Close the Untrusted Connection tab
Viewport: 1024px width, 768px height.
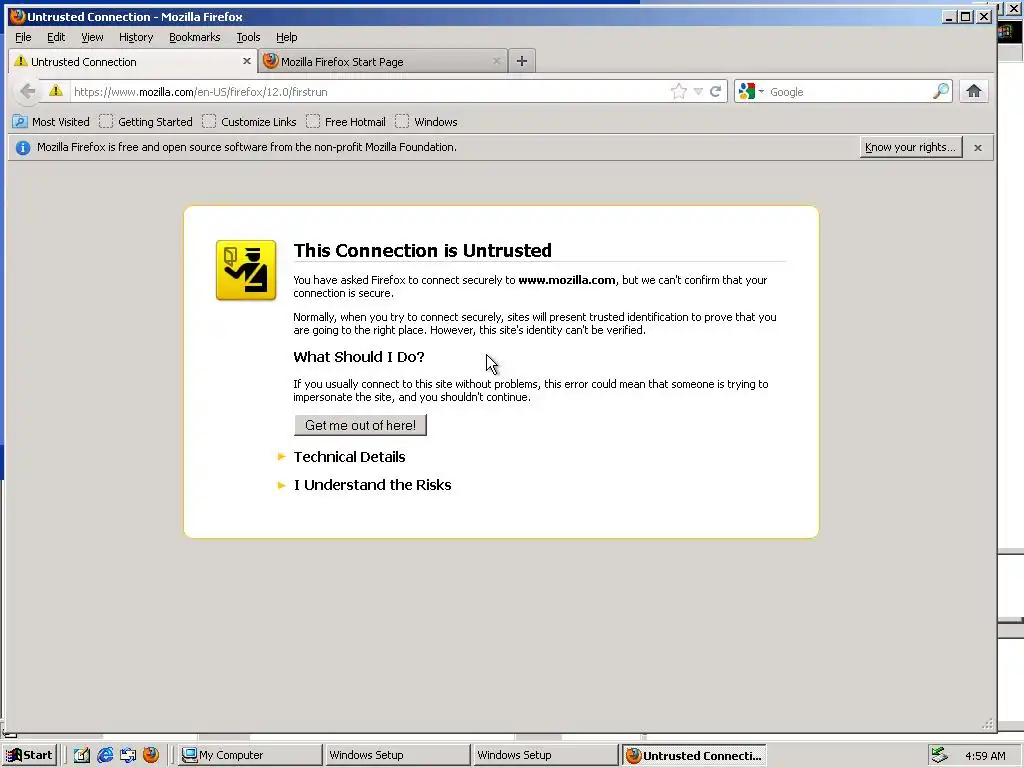247,61
